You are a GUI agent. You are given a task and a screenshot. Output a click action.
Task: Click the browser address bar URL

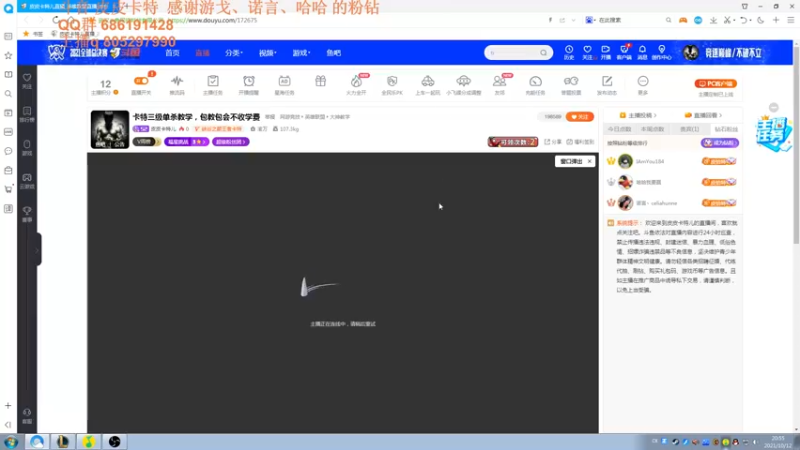(215, 20)
